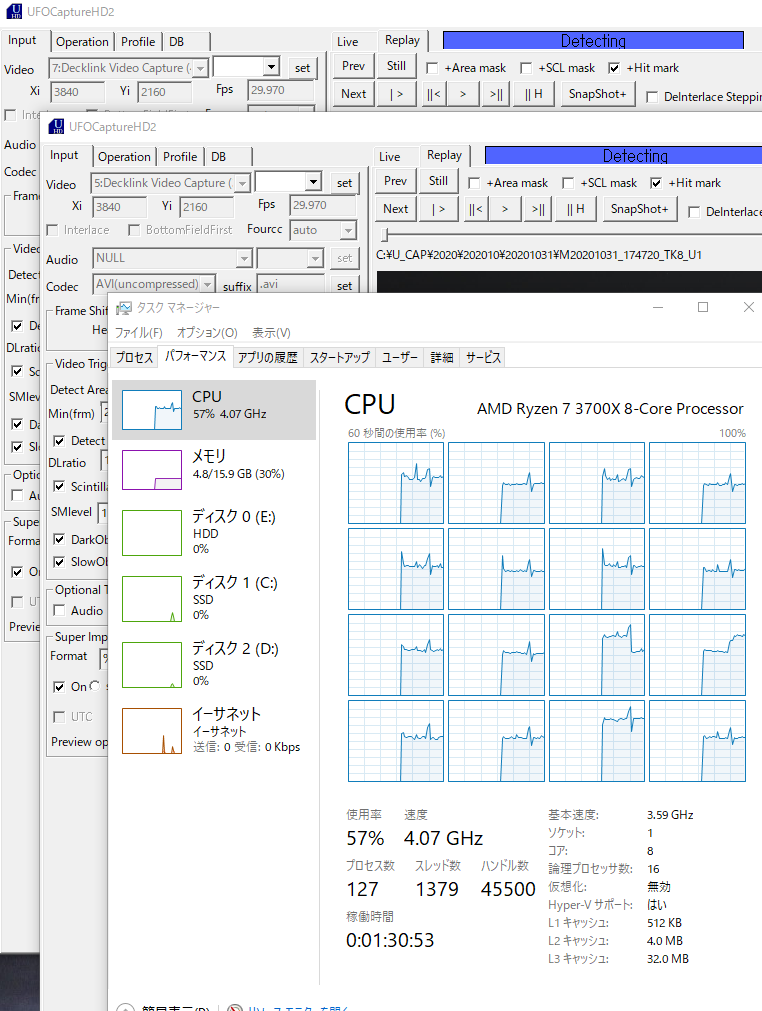Screen dimensions: 762x1011
Task: Click SnapShot+ in front UFOCapture window
Action: [x=640, y=209]
